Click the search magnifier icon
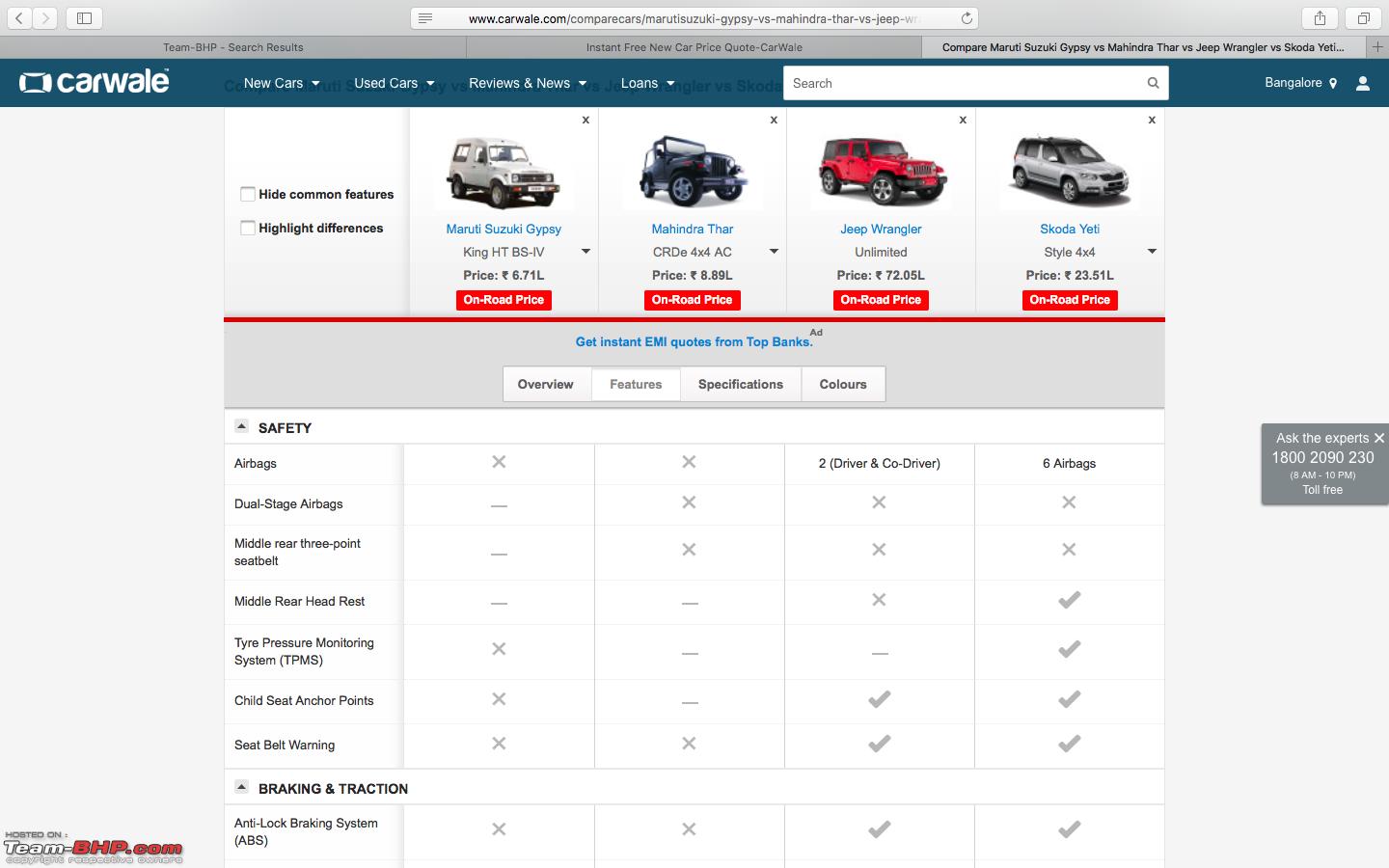Screen dimensions: 1389x868 coord(1153,83)
